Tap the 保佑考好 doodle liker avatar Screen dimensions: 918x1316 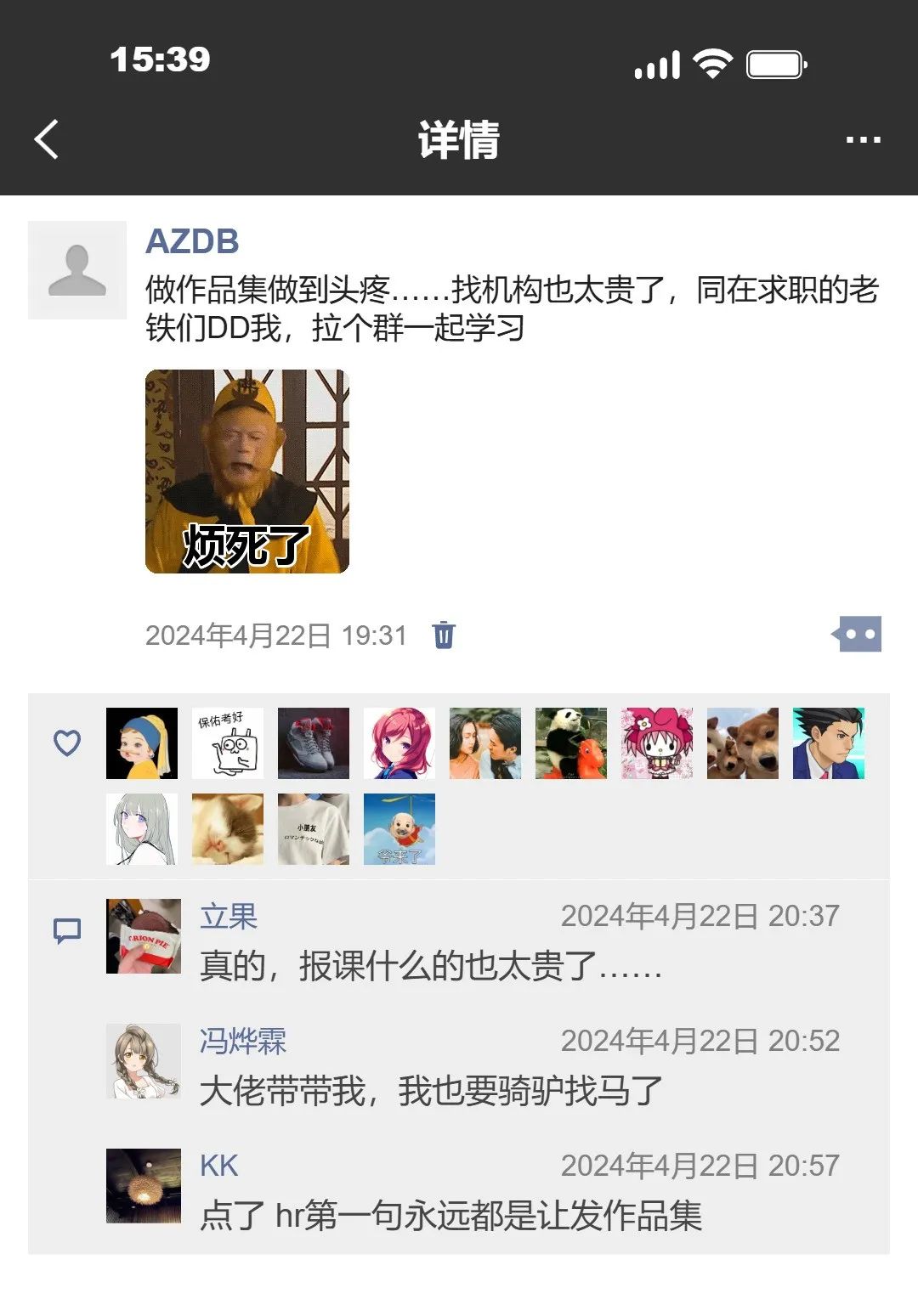[x=228, y=743]
